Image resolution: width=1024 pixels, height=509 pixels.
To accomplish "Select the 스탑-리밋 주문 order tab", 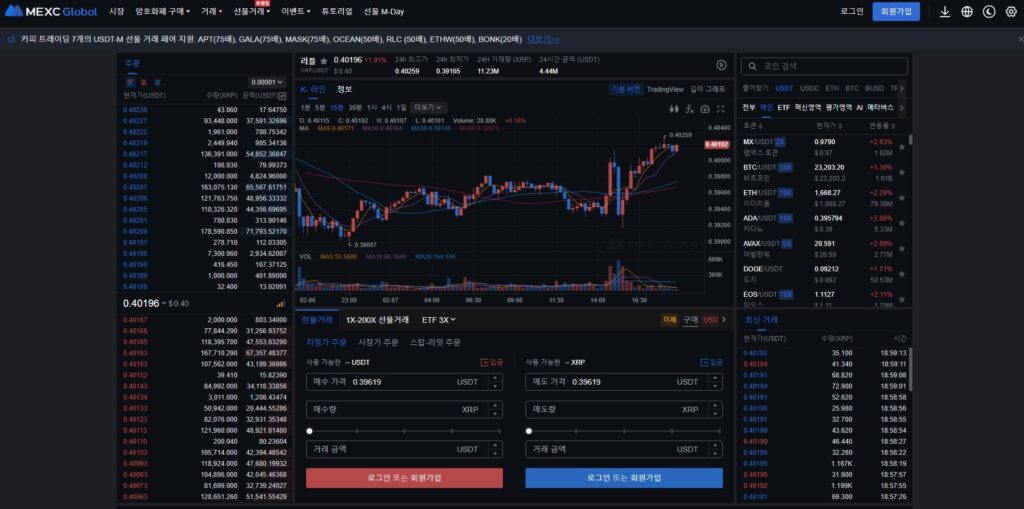I will tap(435, 342).
